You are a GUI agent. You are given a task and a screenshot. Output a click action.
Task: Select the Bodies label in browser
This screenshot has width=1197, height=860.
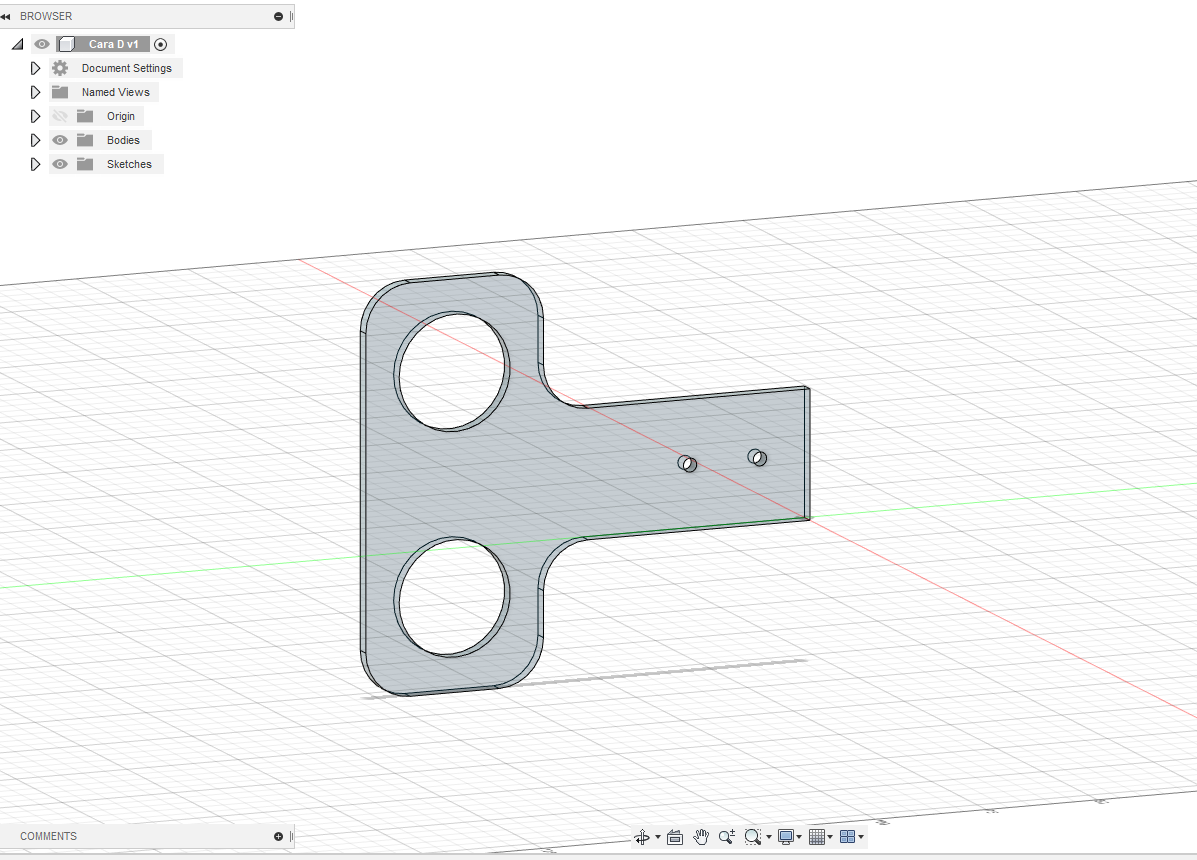tap(123, 140)
